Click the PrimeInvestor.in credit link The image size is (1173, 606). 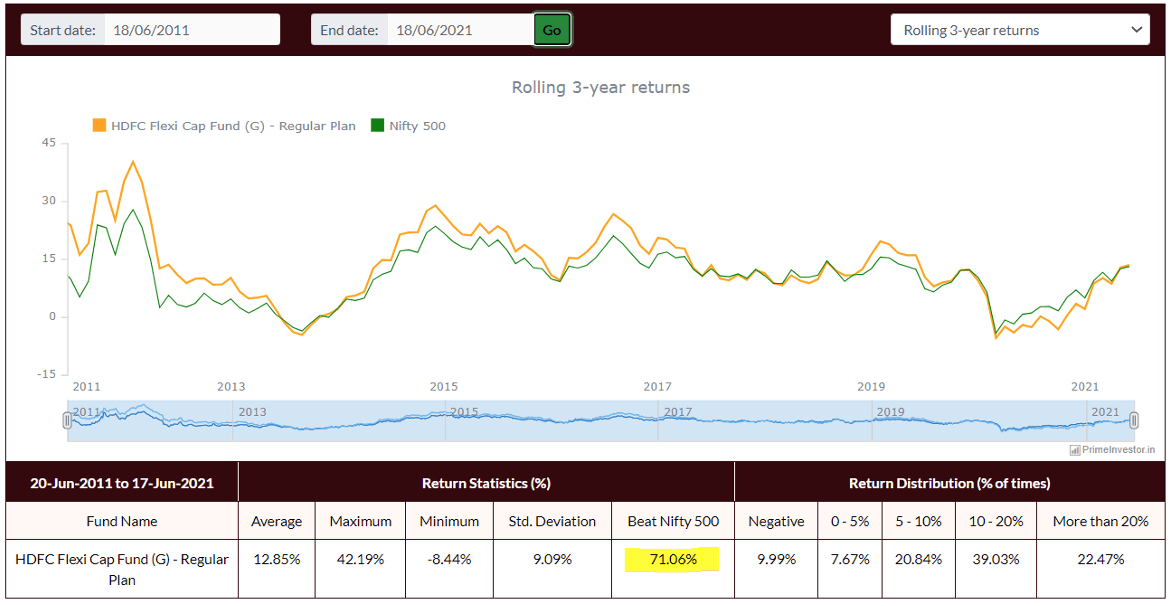pyautogui.click(x=1118, y=450)
